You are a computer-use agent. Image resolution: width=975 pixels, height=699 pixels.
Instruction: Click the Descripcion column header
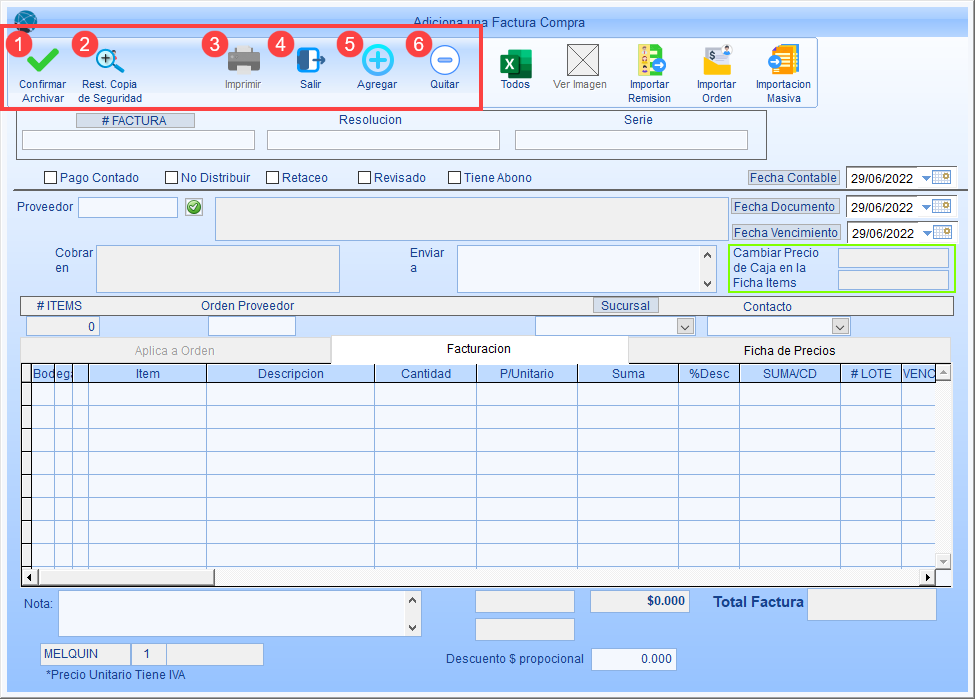click(290, 374)
